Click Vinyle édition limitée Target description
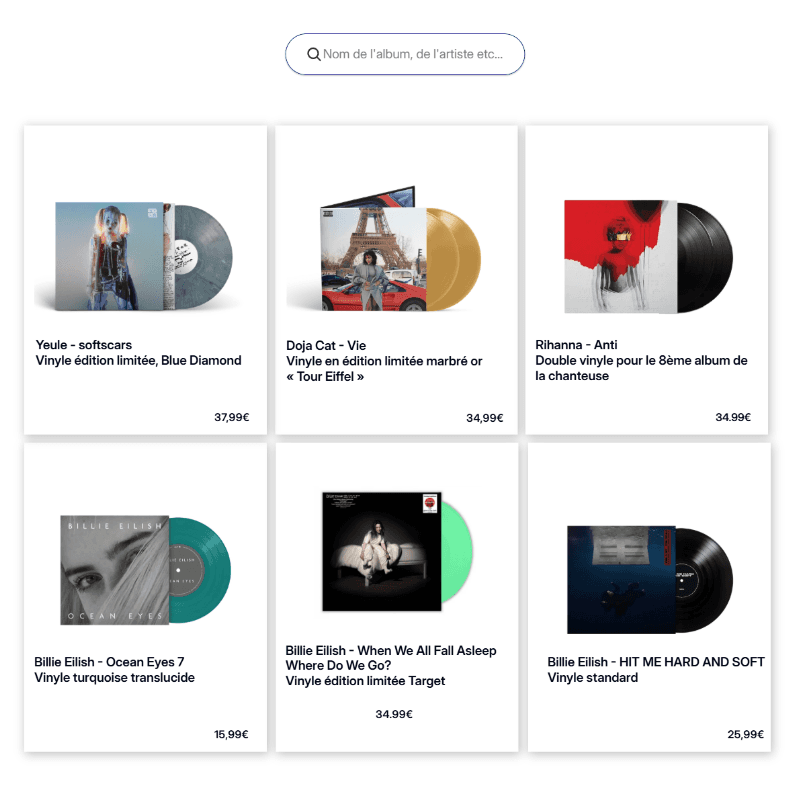 pos(366,681)
